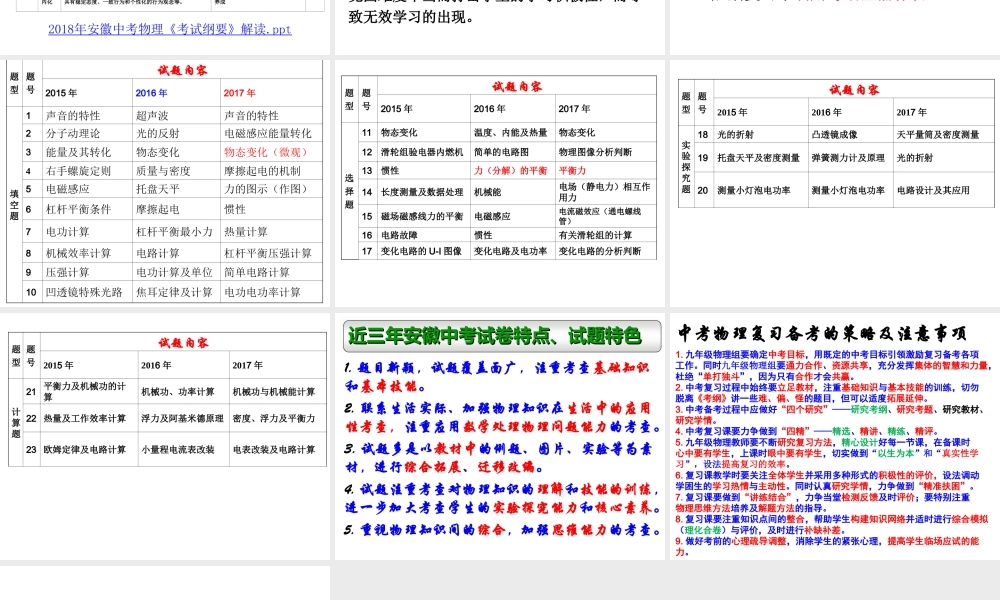Select the 选择题 table slide thumbnail
This screenshot has height=600, width=1000.
(499, 182)
